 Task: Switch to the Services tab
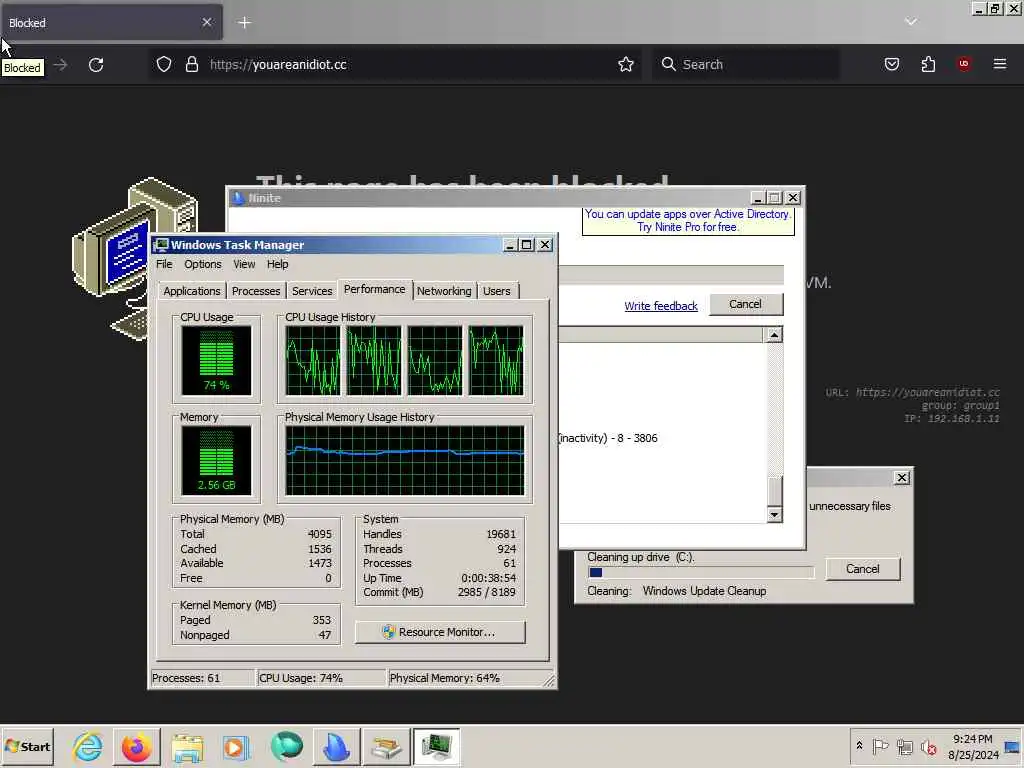[x=312, y=291]
